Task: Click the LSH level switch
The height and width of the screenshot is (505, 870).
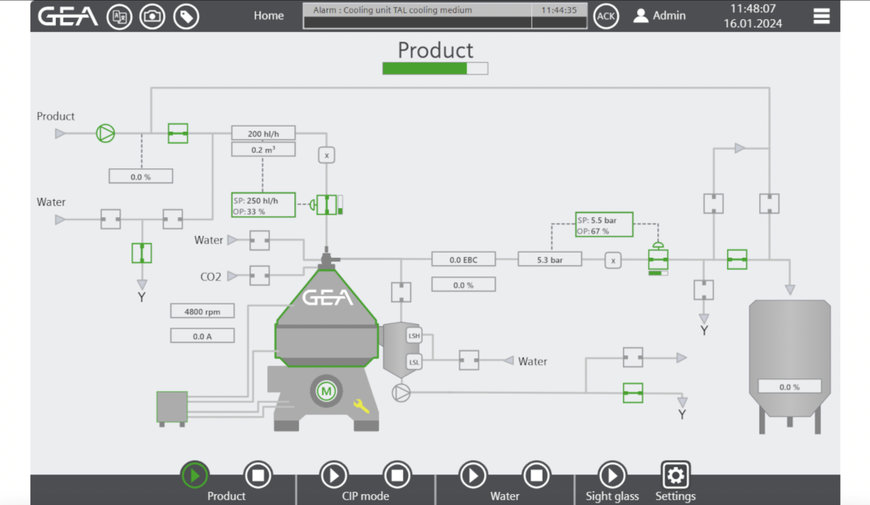Action: click(x=414, y=335)
